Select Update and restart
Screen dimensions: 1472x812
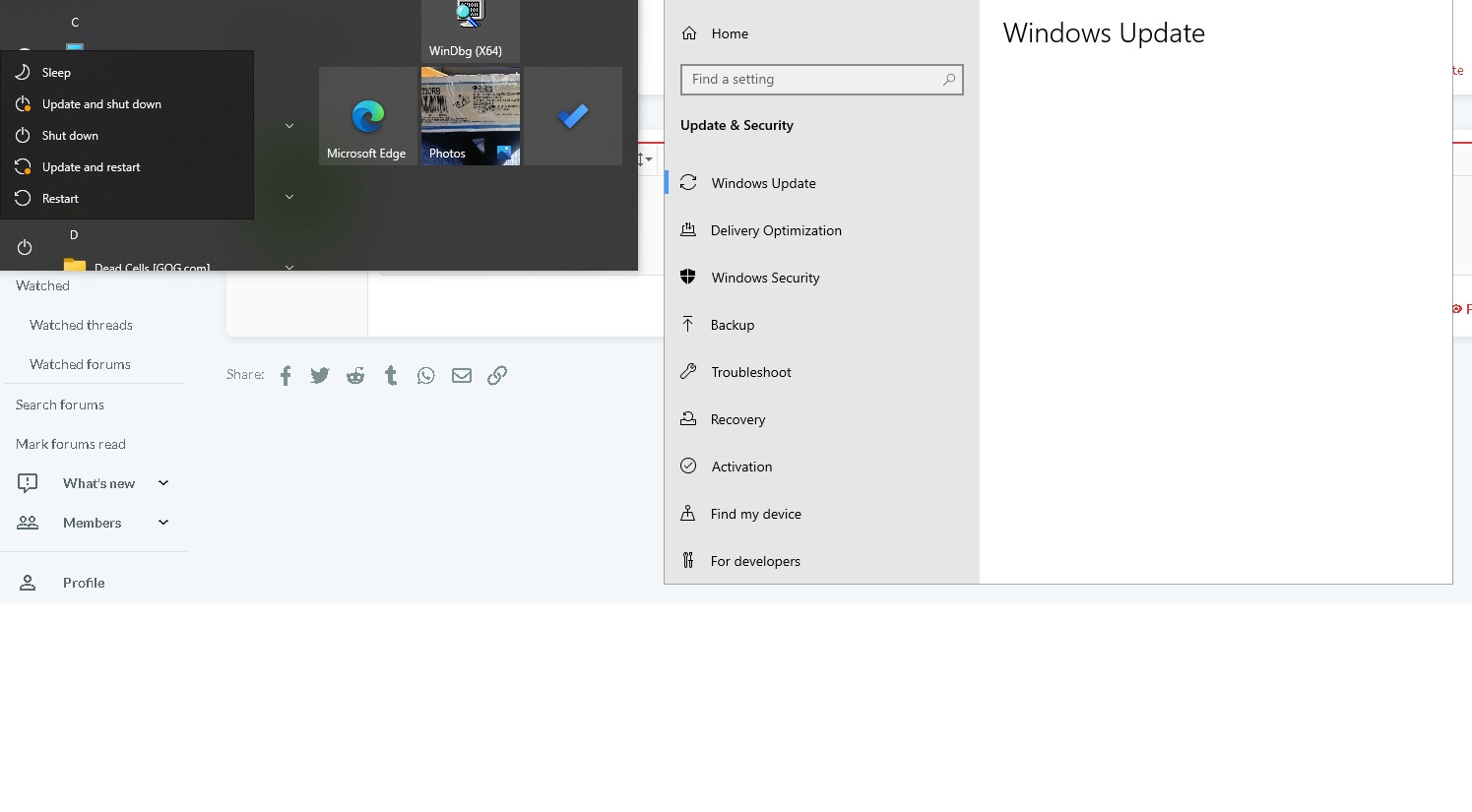point(127,167)
